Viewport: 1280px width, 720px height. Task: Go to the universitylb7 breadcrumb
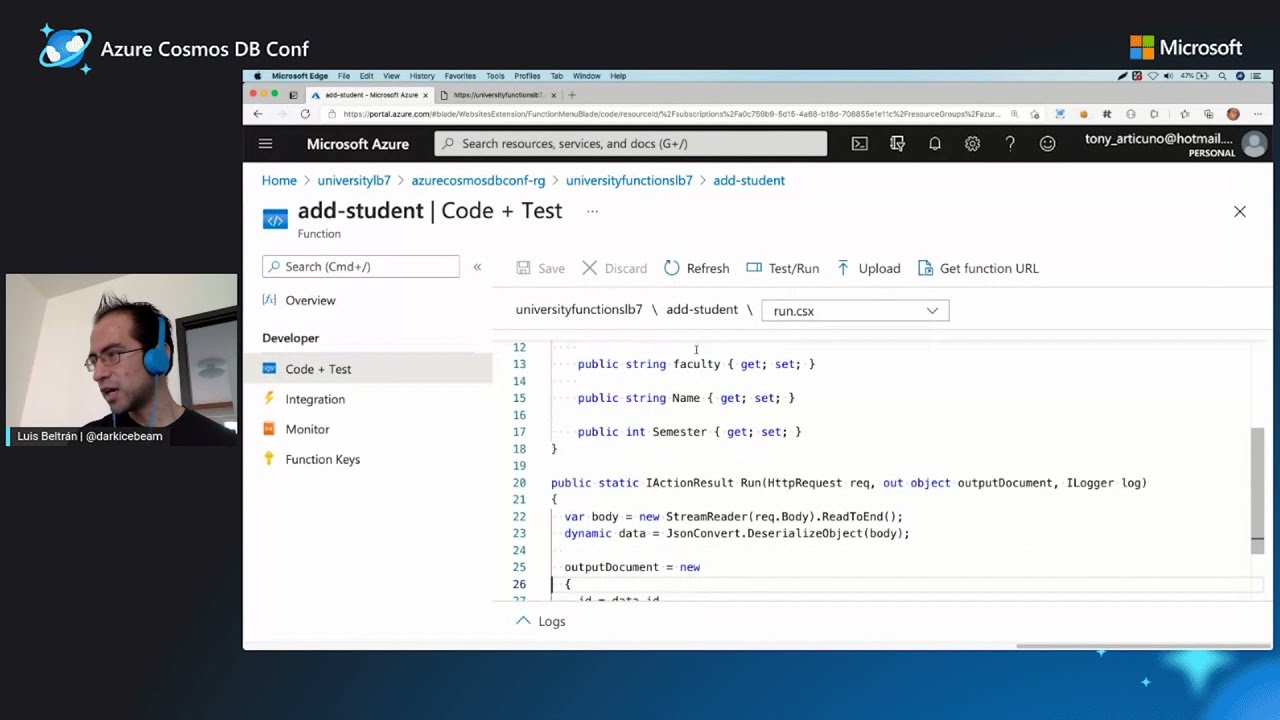click(x=354, y=180)
